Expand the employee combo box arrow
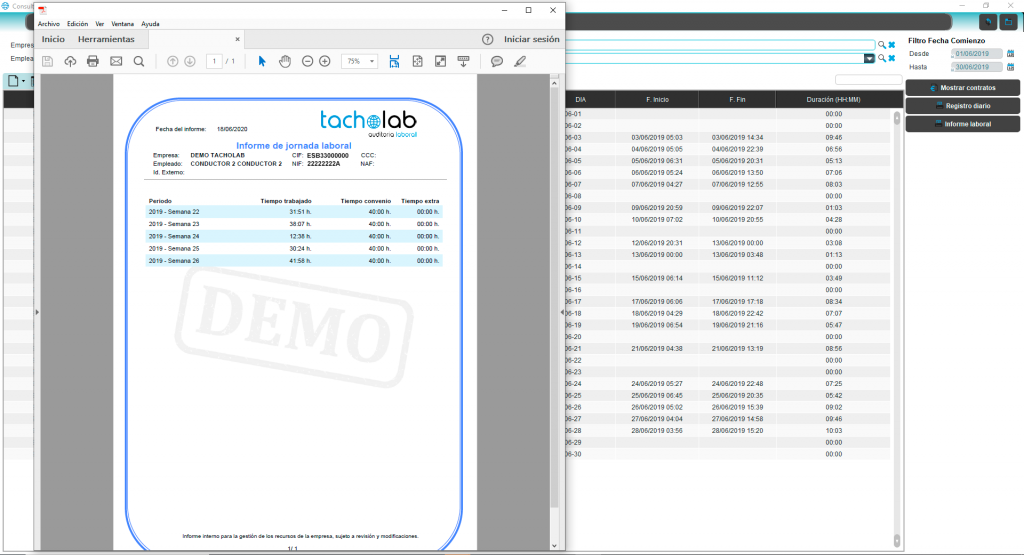Screen dimensions: 1024x555 (869, 58)
